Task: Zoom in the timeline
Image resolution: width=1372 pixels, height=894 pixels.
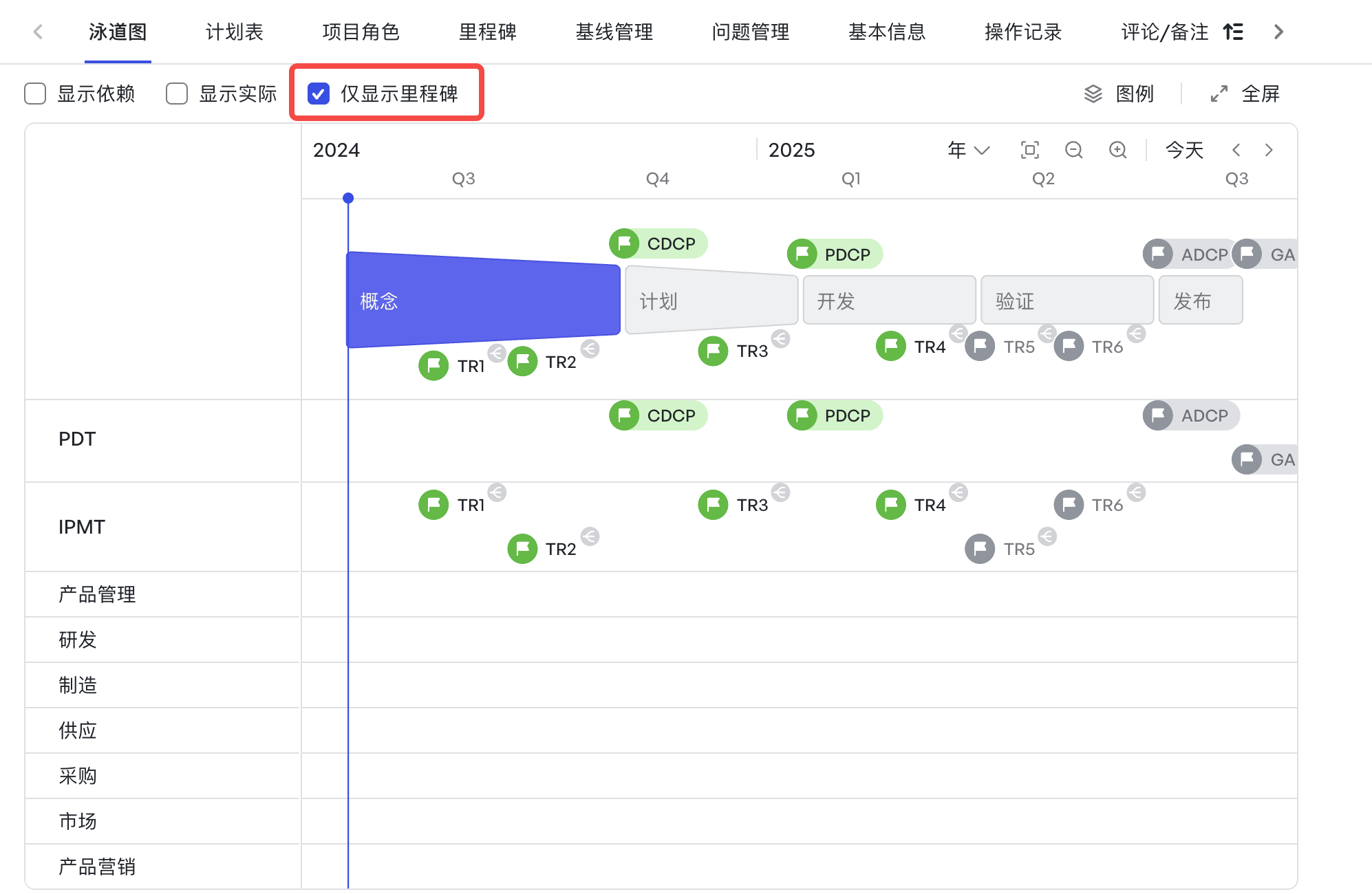Action: [1118, 150]
